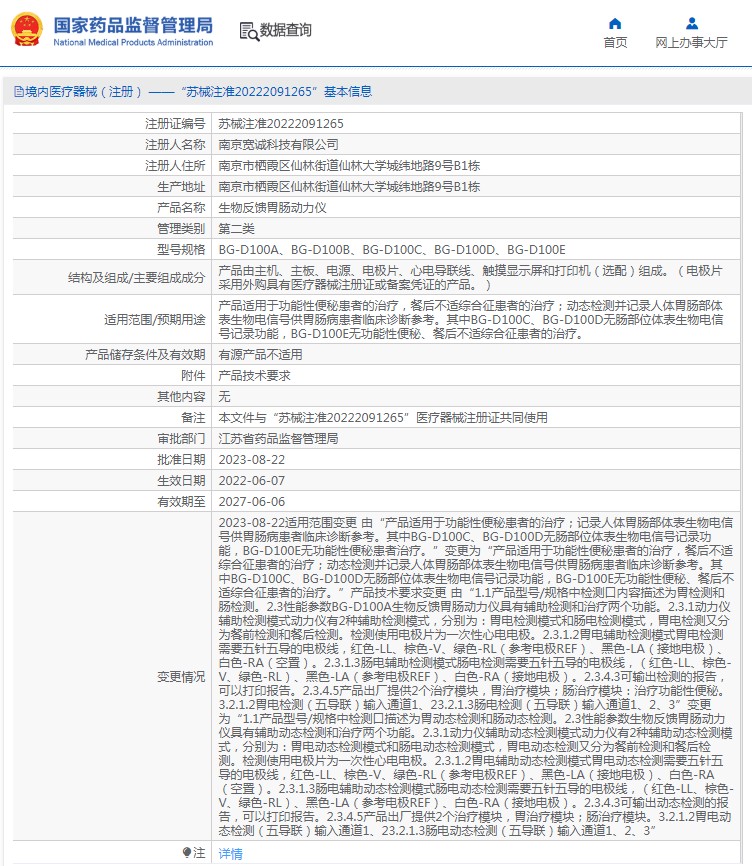The image size is (752, 866).
Task: Select 有源产品不适用 storage value
Action: pyautogui.click(x=260, y=355)
